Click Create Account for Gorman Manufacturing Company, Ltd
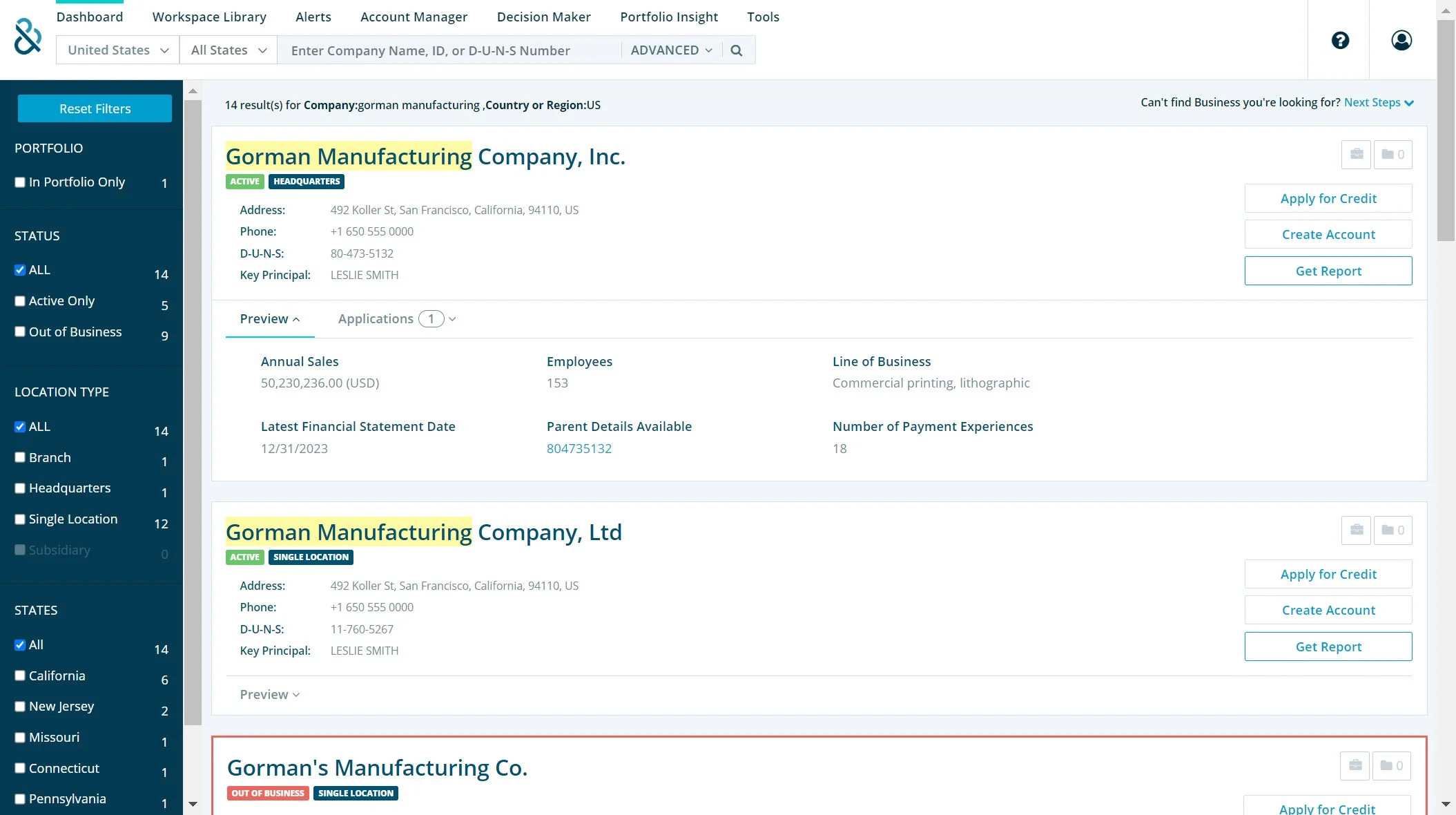The height and width of the screenshot is (815, 1456). coord(1328,610)
